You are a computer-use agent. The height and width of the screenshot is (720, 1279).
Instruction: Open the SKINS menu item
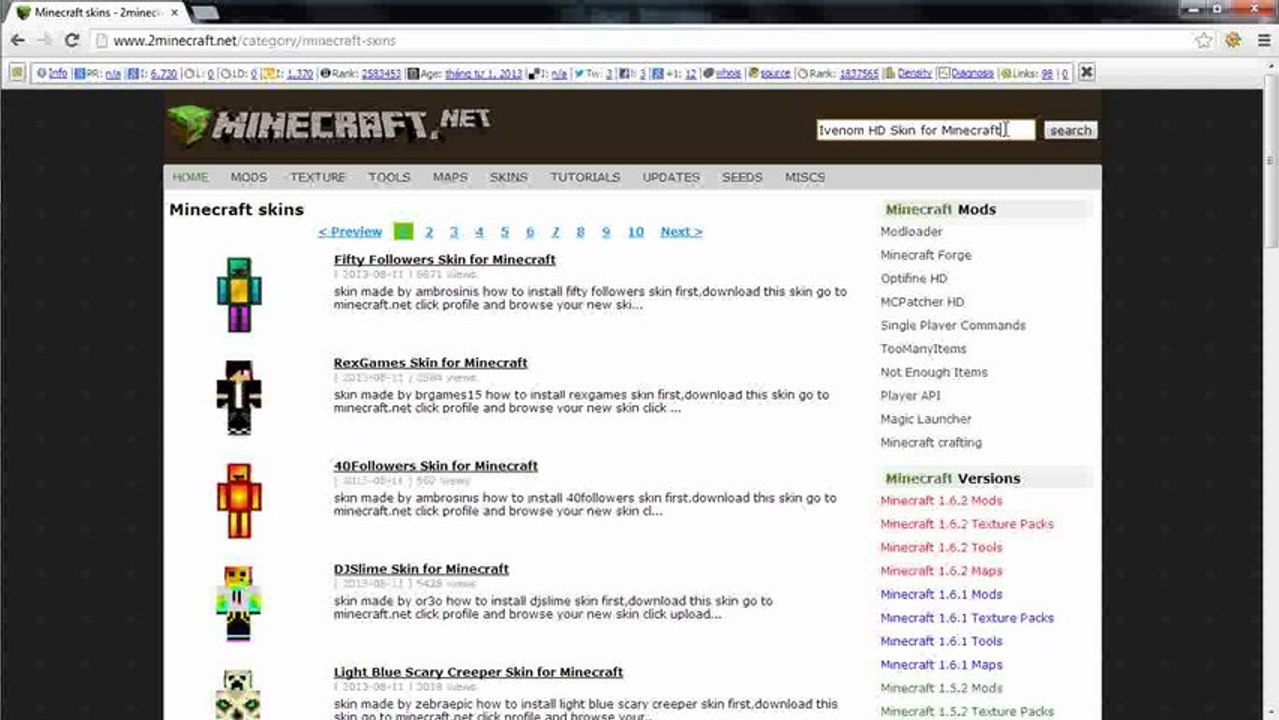(x=508, y=177)
